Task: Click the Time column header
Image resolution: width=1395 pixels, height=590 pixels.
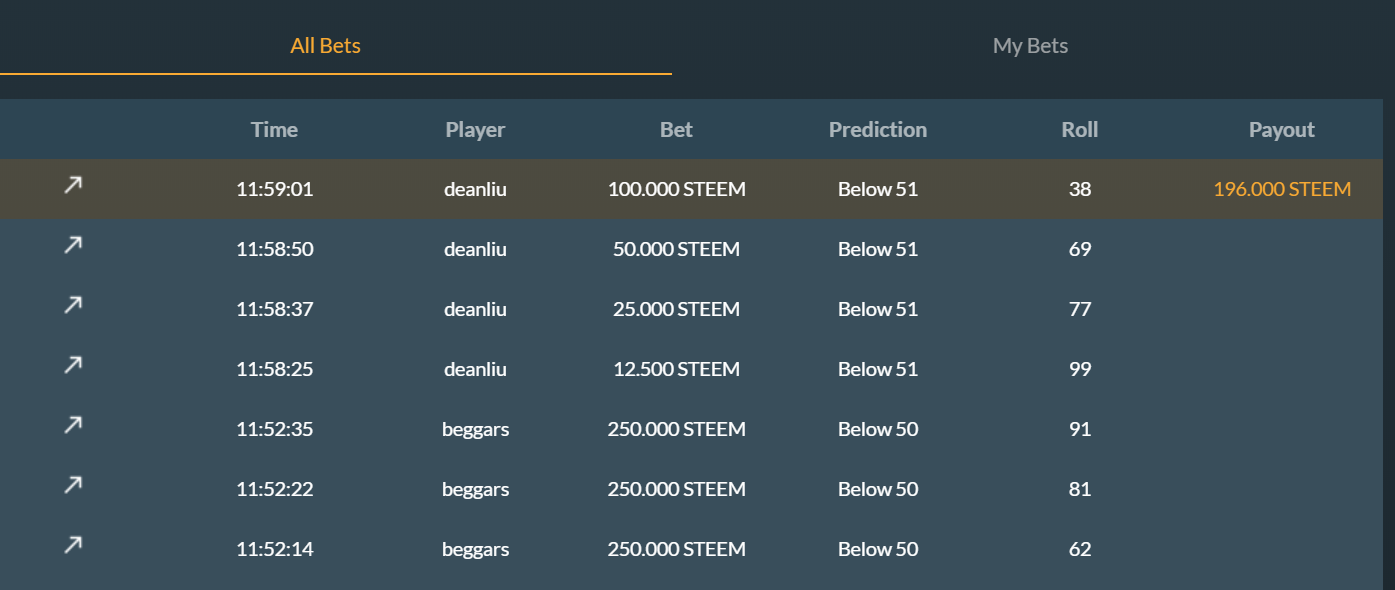Action: click(274, 130)
